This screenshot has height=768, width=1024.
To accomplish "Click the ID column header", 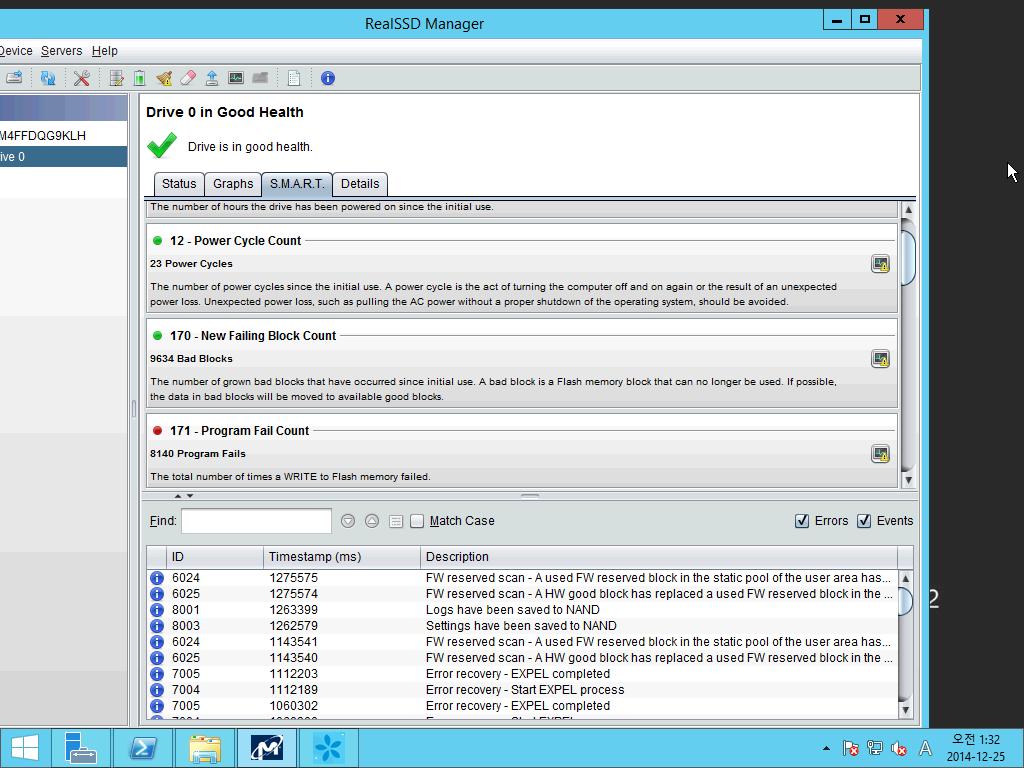I will pos(215,557).
